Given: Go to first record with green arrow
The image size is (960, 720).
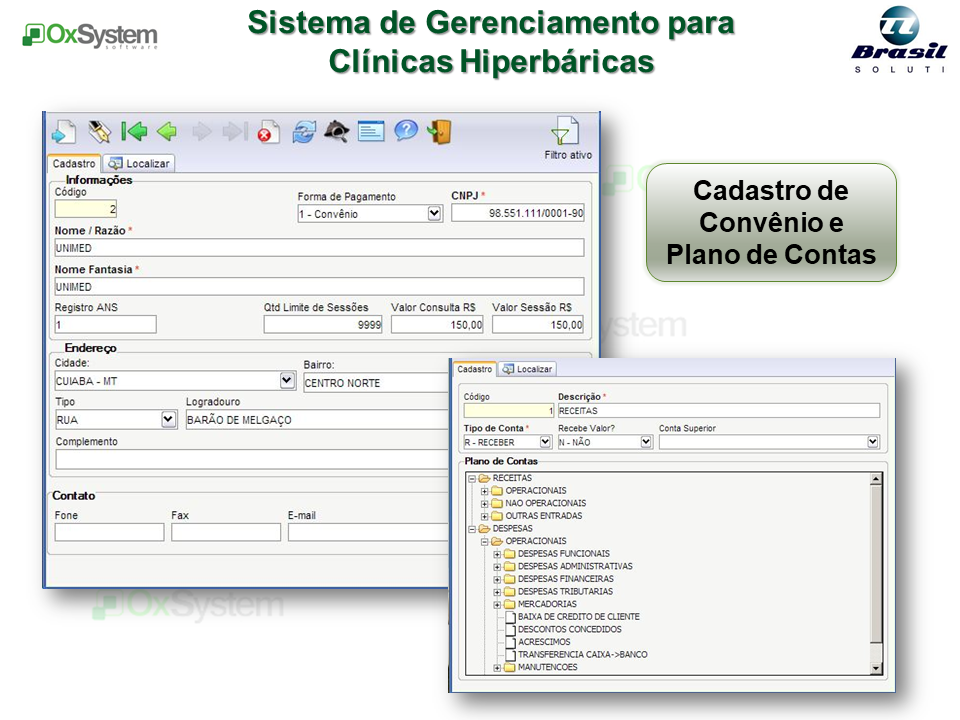Looking at the screenshot, I should pos(134,132).
